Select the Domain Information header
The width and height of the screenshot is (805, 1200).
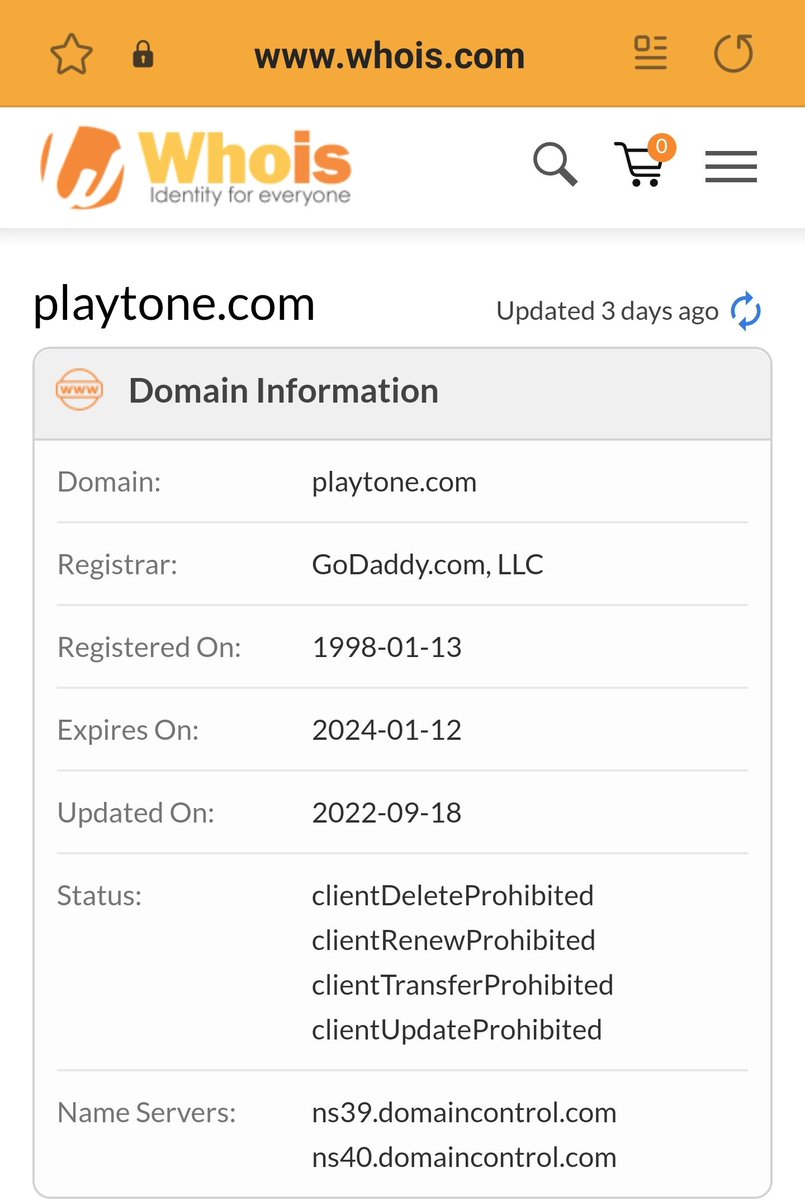283,391
